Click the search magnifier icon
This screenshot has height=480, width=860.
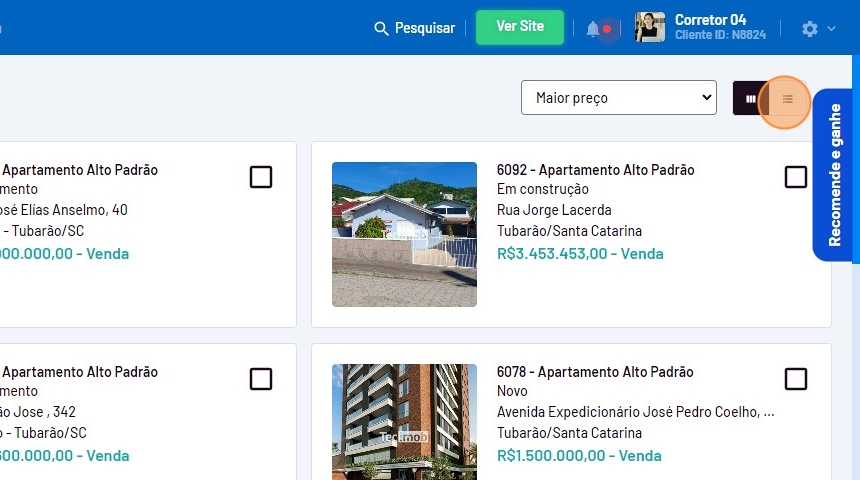pos(381,29)
